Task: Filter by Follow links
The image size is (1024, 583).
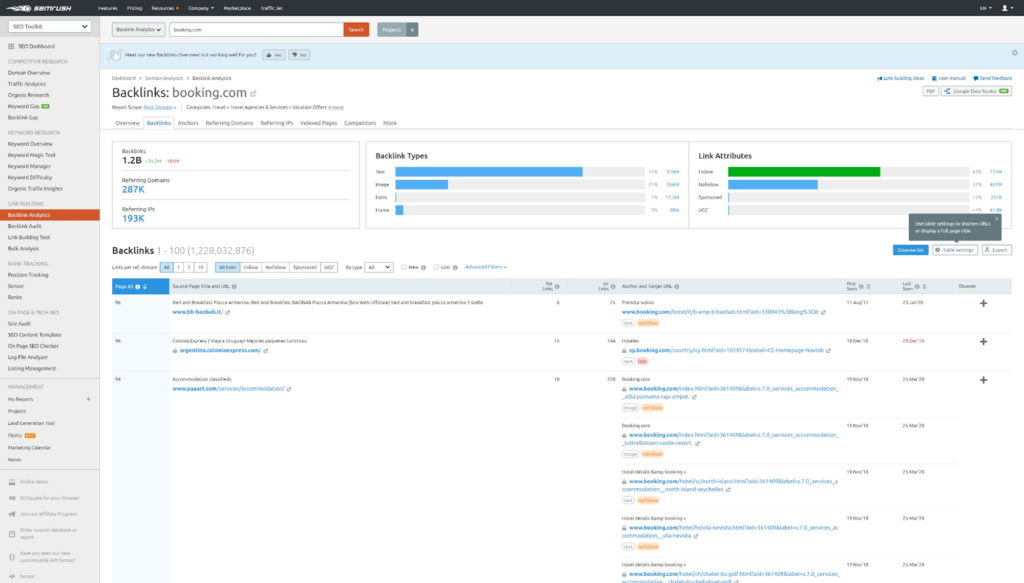Action: coord(250,267)
